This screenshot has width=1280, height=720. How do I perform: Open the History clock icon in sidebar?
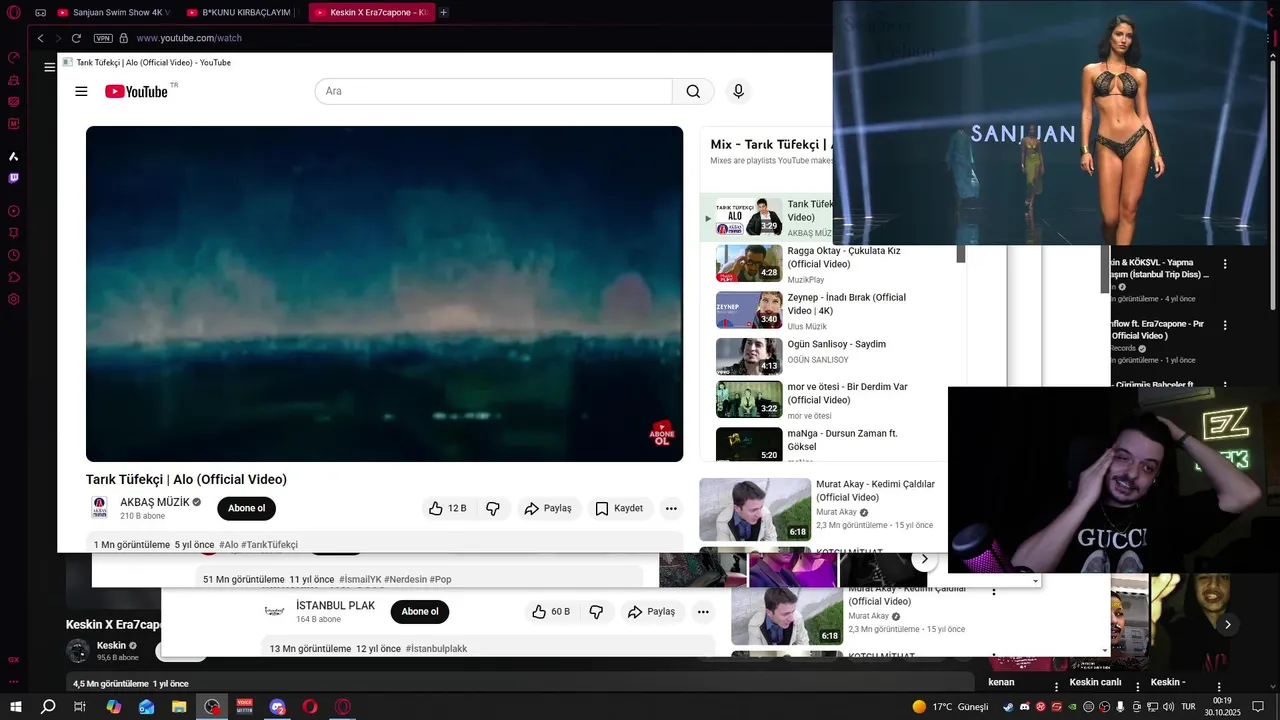[x=14, y=255]
